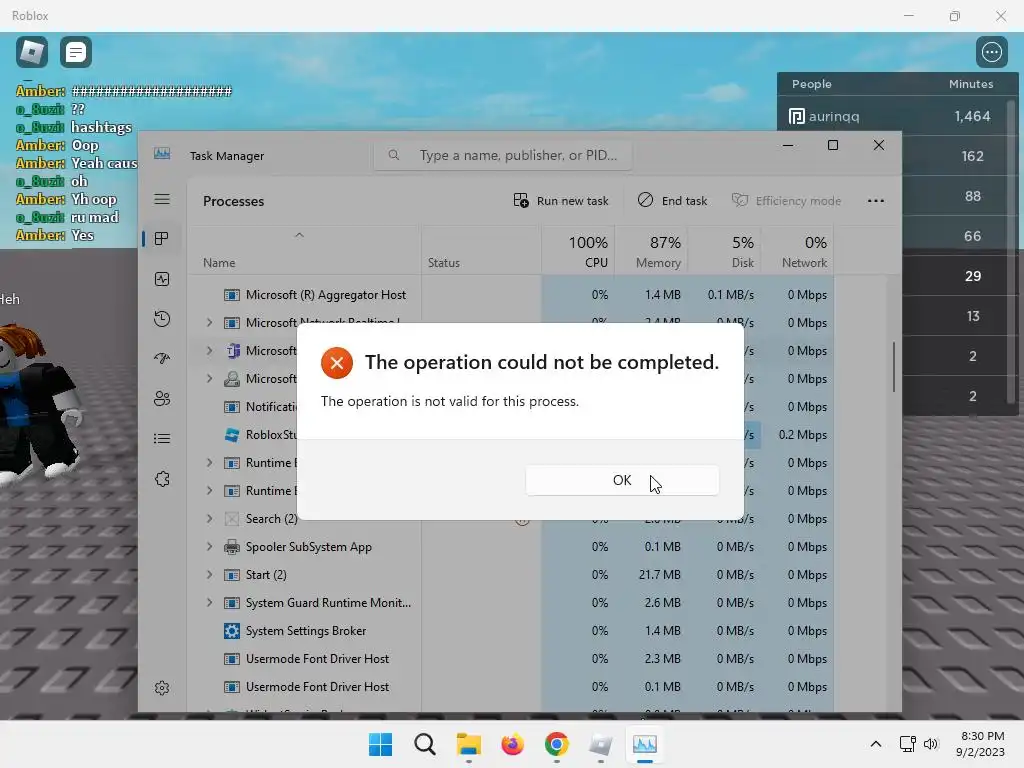Click Spooler SubSystem App memory value 0.1 MB
The image size is (1024, 768).
point(662,547)
